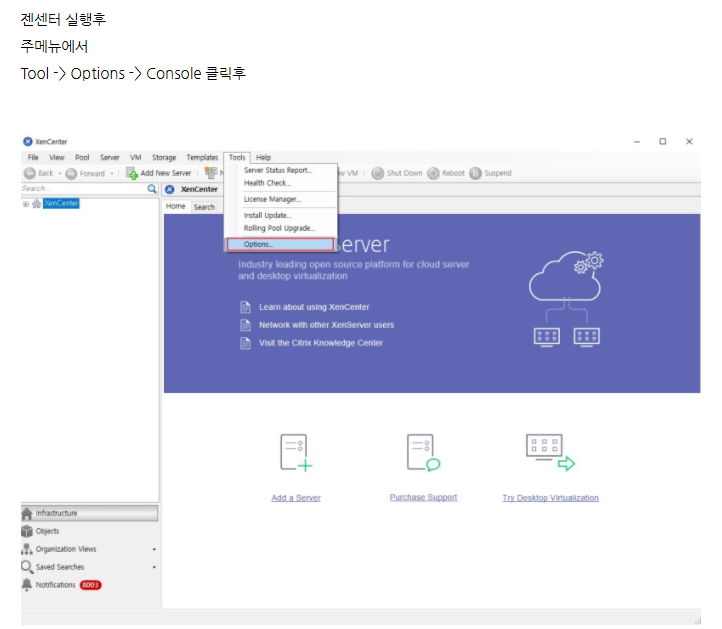
Task: Minimize the XenCenter window
Action: [637, 142]
